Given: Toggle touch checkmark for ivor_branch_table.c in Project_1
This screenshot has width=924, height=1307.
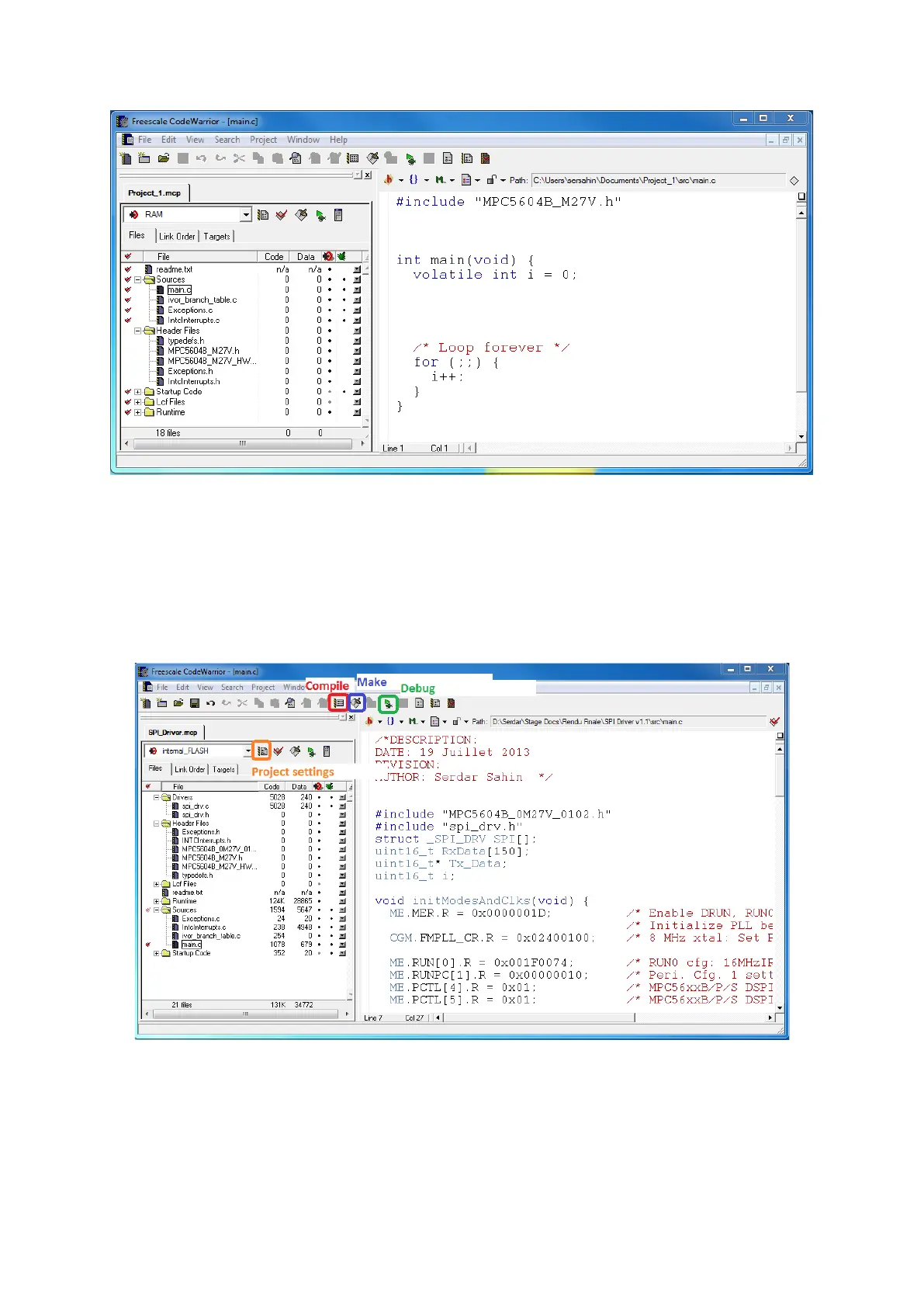Looking at the screenshot, I should coord(128,300).
